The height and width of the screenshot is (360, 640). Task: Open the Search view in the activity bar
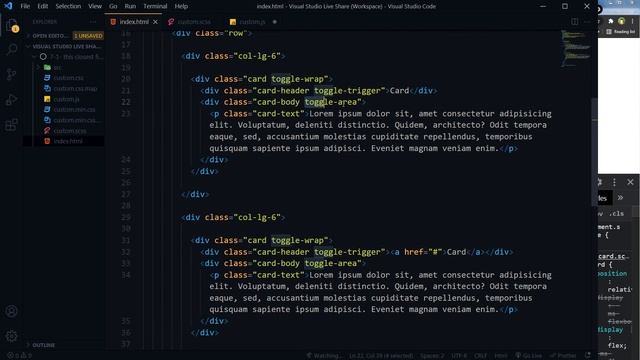12,49
